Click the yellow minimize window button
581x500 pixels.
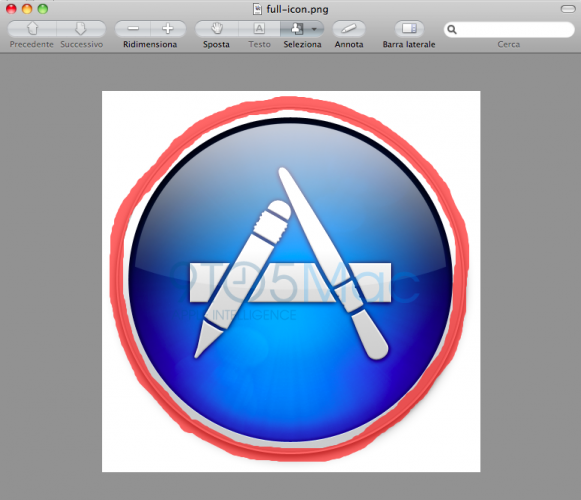click(x=27, y=9)
